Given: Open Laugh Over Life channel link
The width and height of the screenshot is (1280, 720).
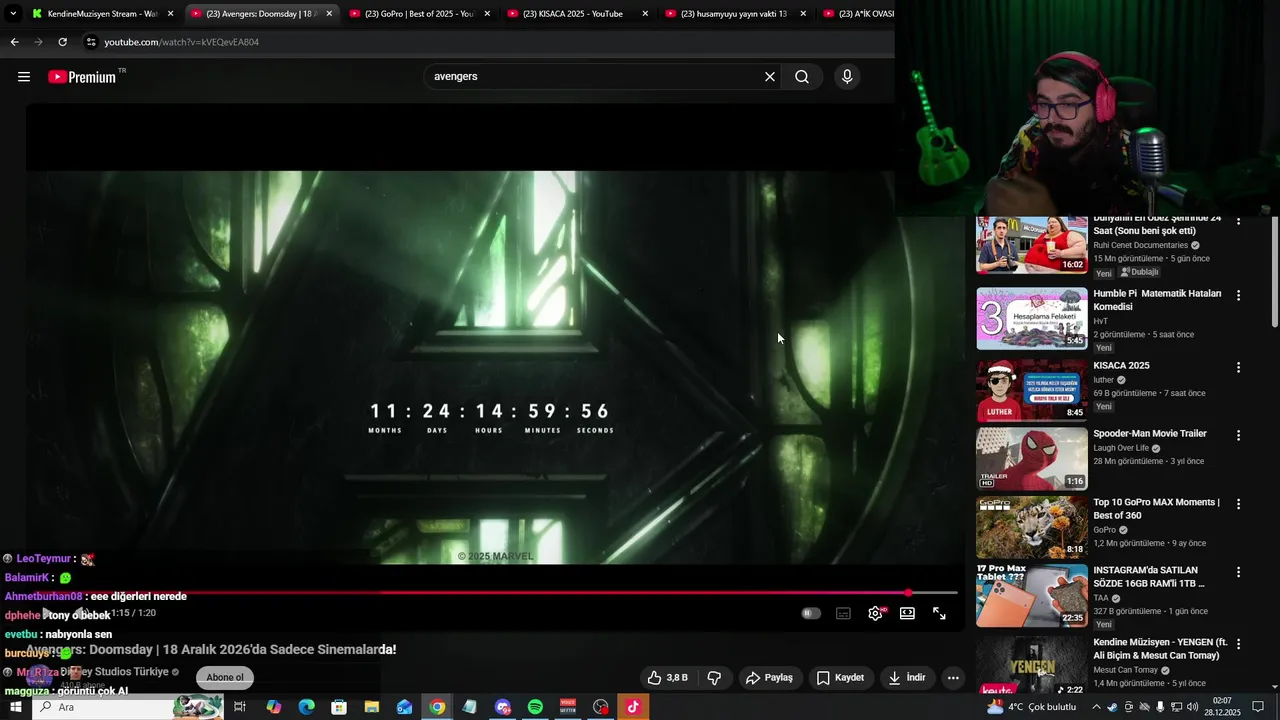Looking at the screenshot, I should (x=1121, y=448).
